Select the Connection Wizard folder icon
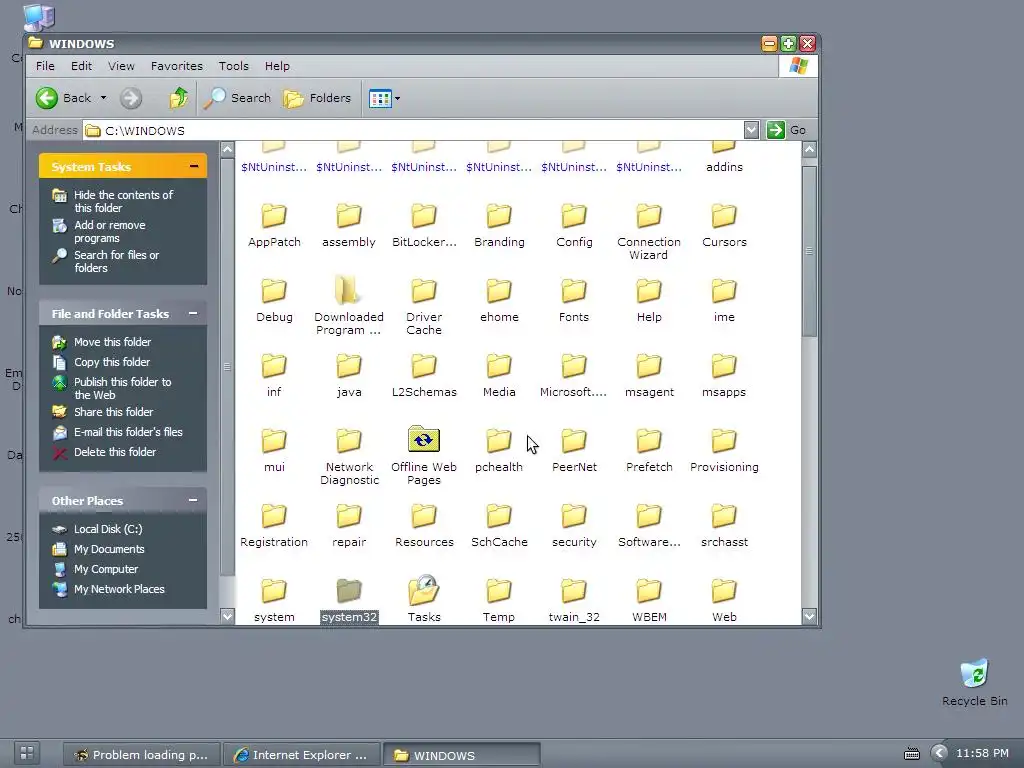This screenshot has height=768, width=1024. [648, 216]
